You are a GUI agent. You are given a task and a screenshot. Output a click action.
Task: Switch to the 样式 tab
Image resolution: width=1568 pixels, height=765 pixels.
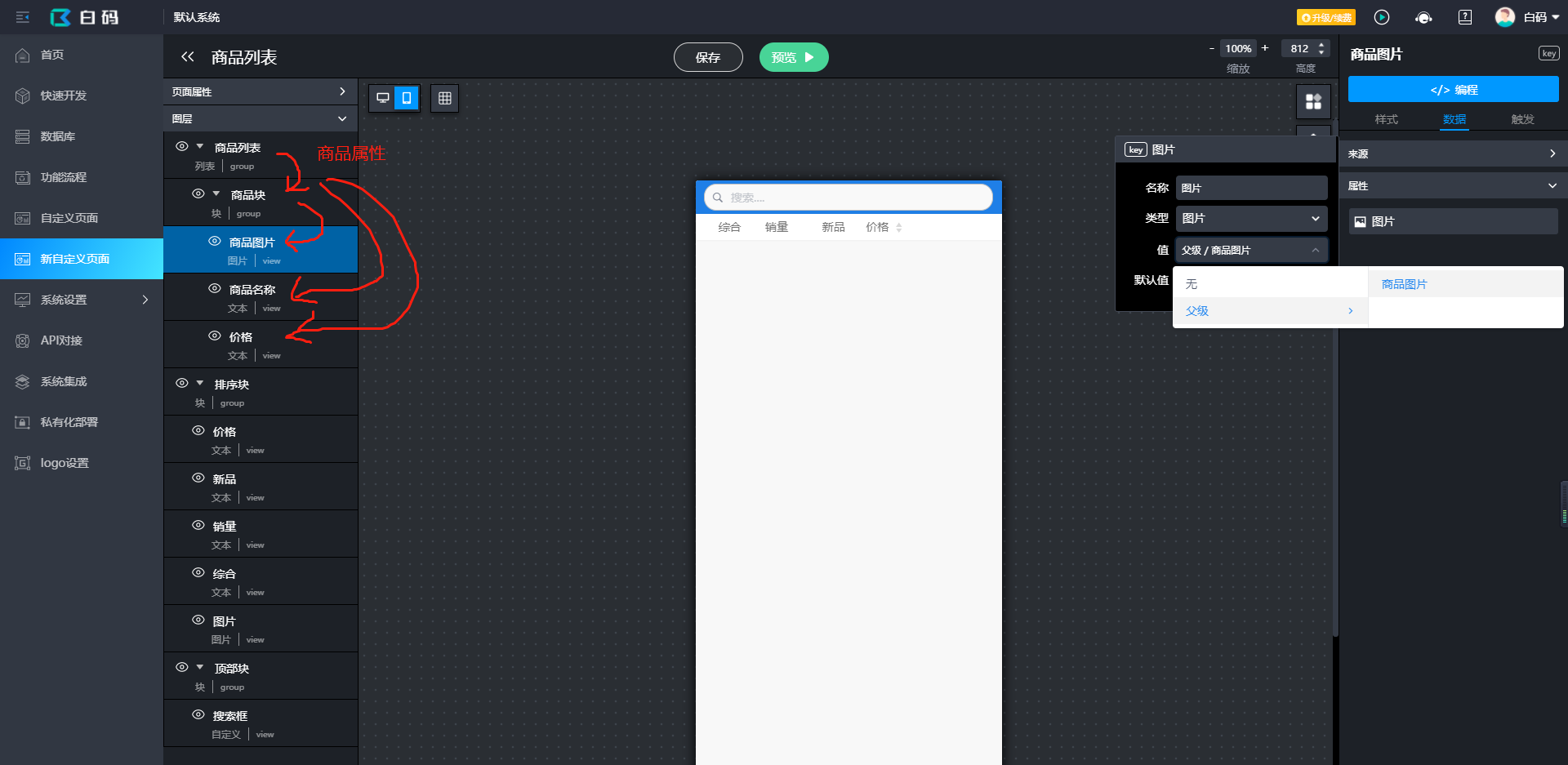[1386, 119]
